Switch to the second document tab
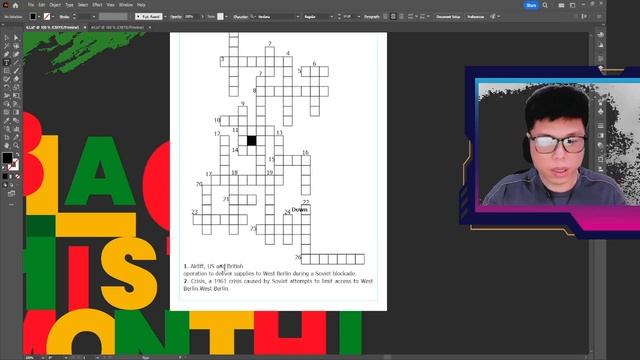 tap(118, 27)
